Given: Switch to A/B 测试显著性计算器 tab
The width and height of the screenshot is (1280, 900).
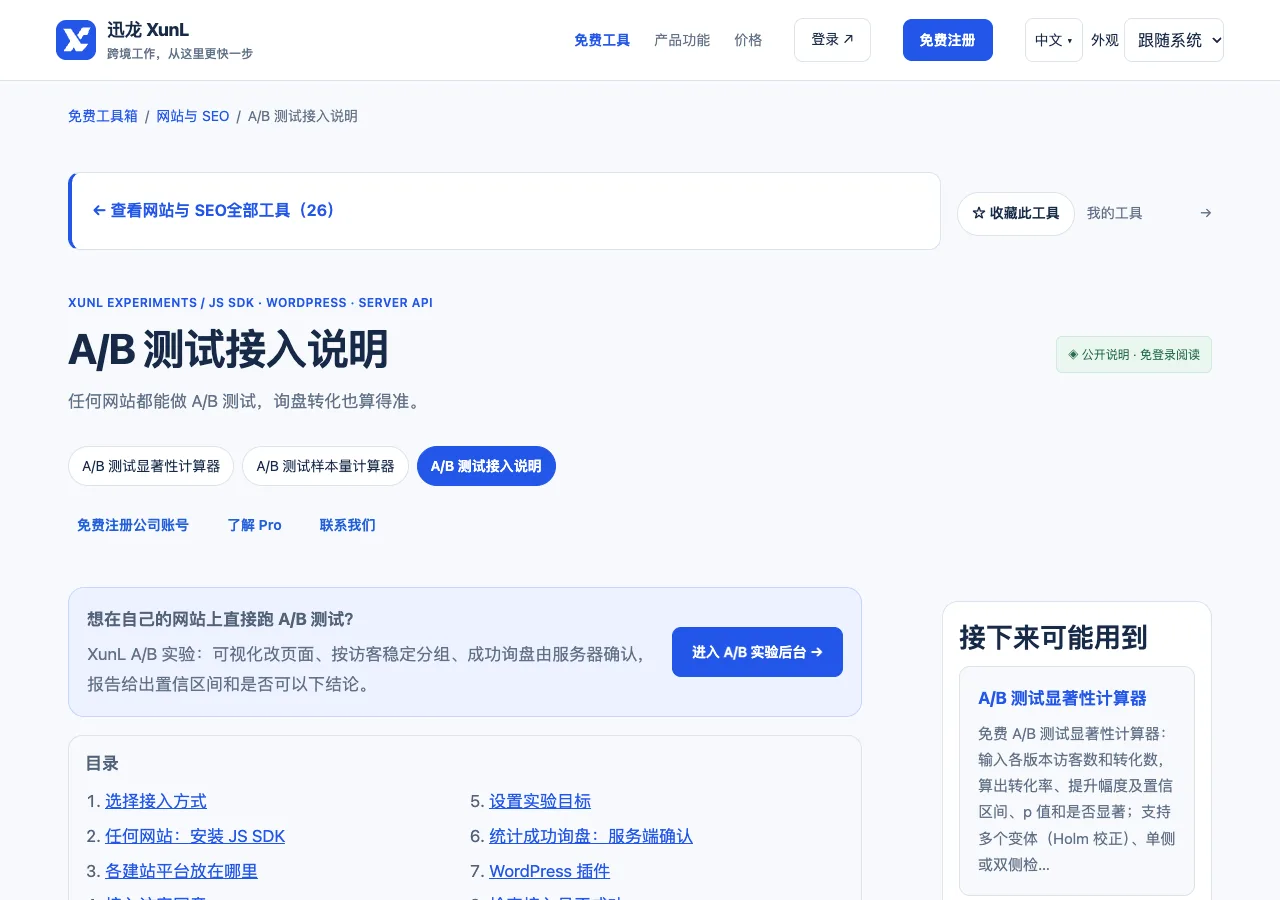Looking at the screenshot, I should pyautogui.click(x=151, y=466).
